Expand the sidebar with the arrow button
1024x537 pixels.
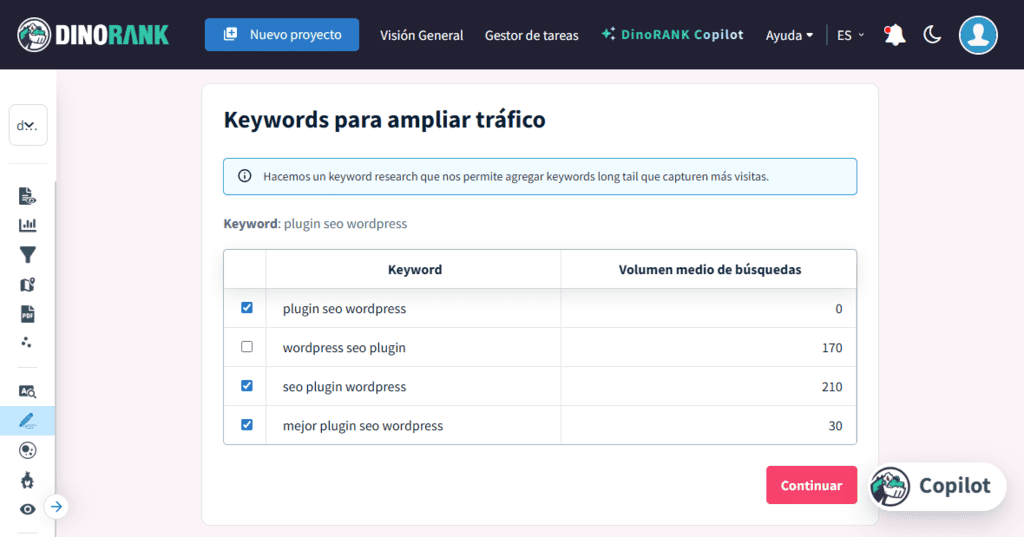point(56,506)
